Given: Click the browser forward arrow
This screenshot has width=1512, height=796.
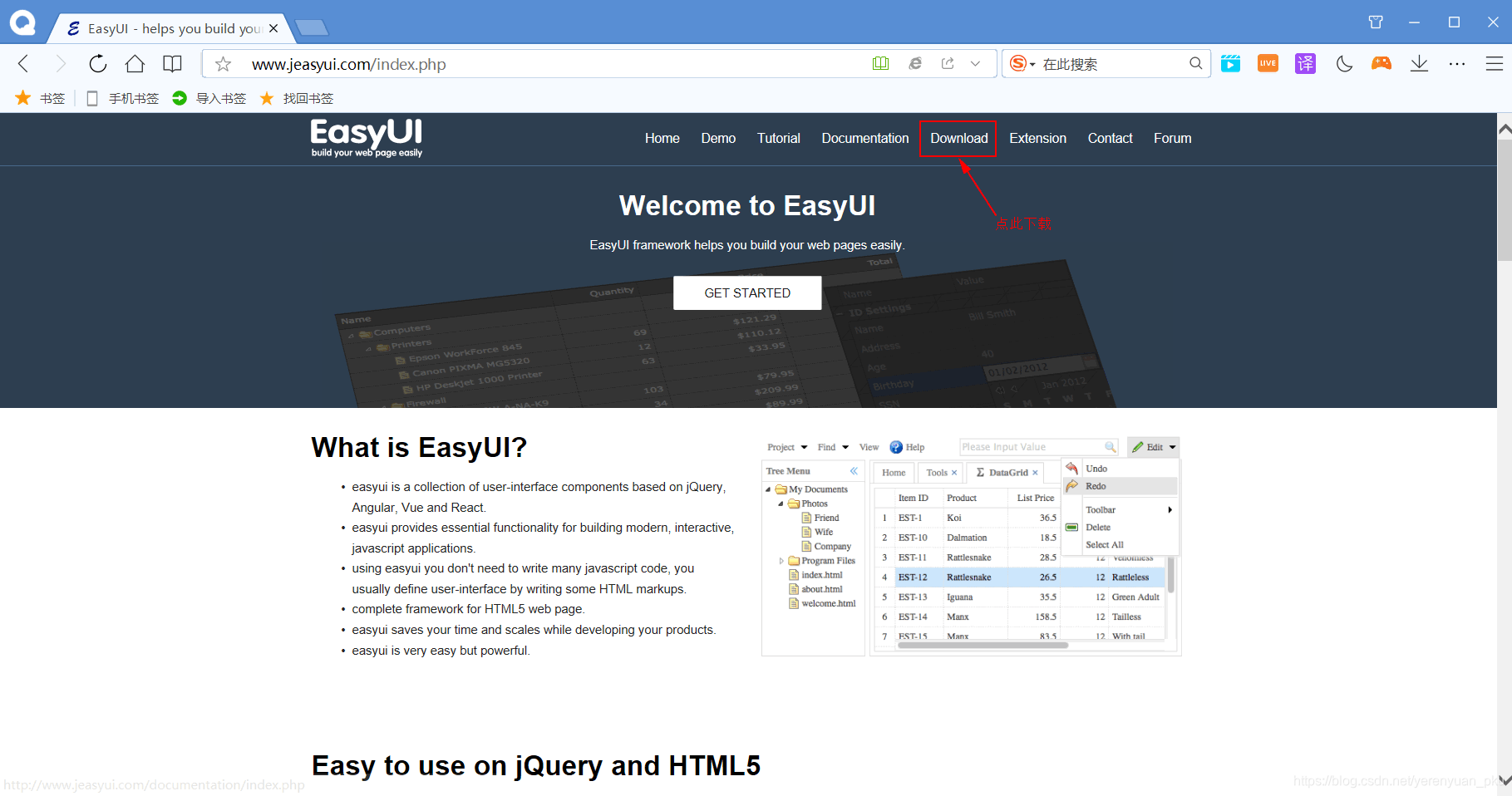Looking at the screenshot, I should pyautogui.click(x=60, y=63).
